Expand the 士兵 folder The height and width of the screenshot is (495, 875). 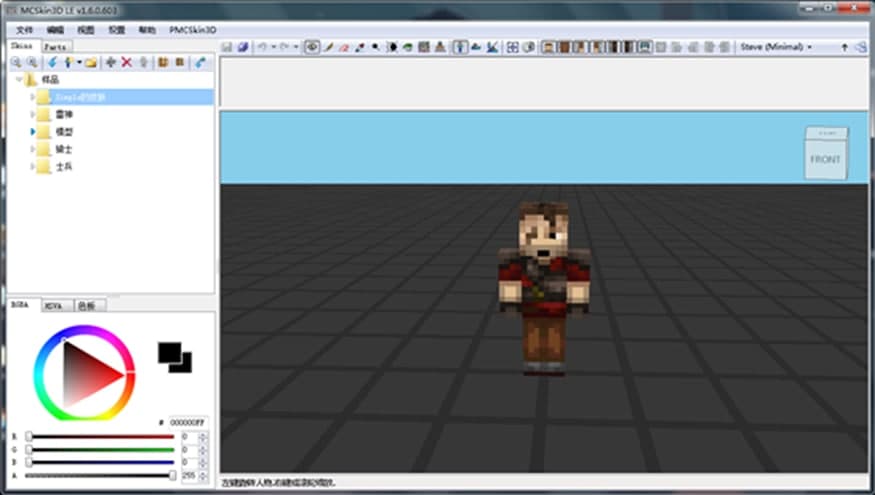[x=32, y=166]
